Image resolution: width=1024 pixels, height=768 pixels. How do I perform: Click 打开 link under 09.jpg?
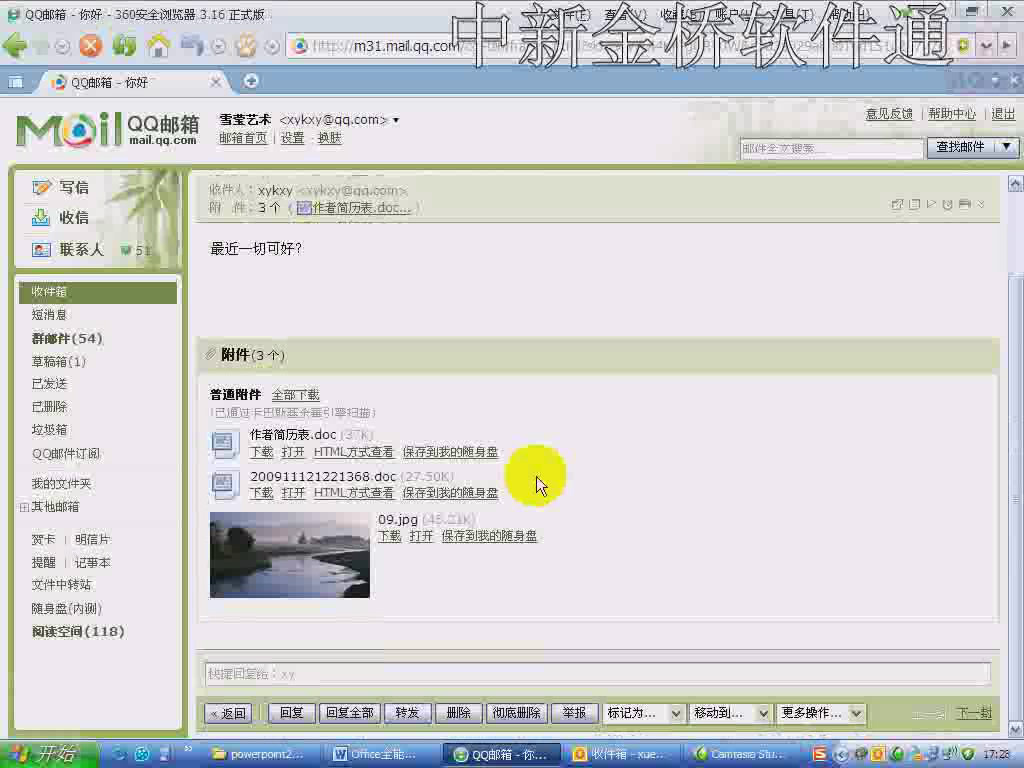(421, 536)
